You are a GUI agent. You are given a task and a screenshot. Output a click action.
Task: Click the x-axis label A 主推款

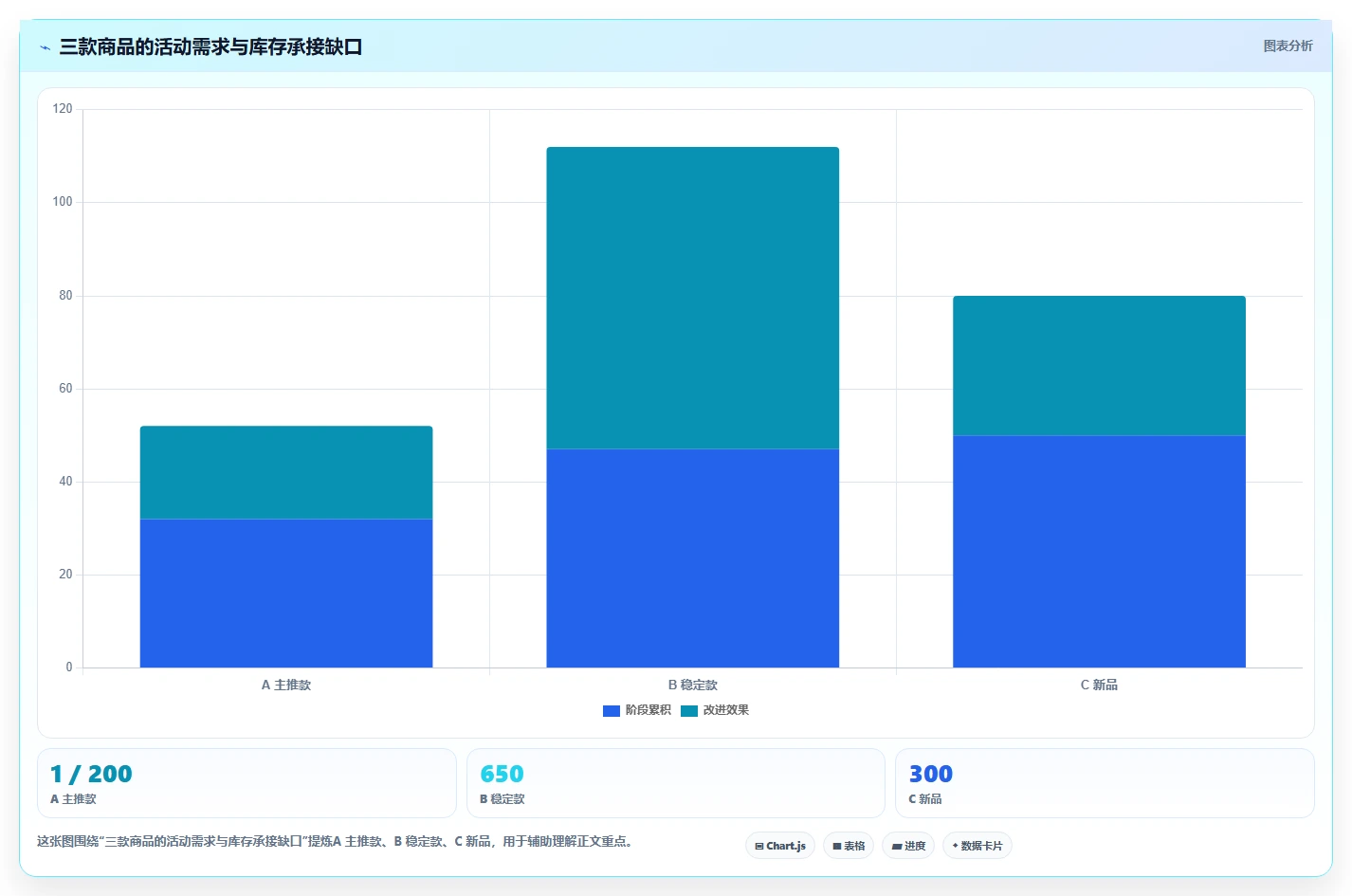286,685
